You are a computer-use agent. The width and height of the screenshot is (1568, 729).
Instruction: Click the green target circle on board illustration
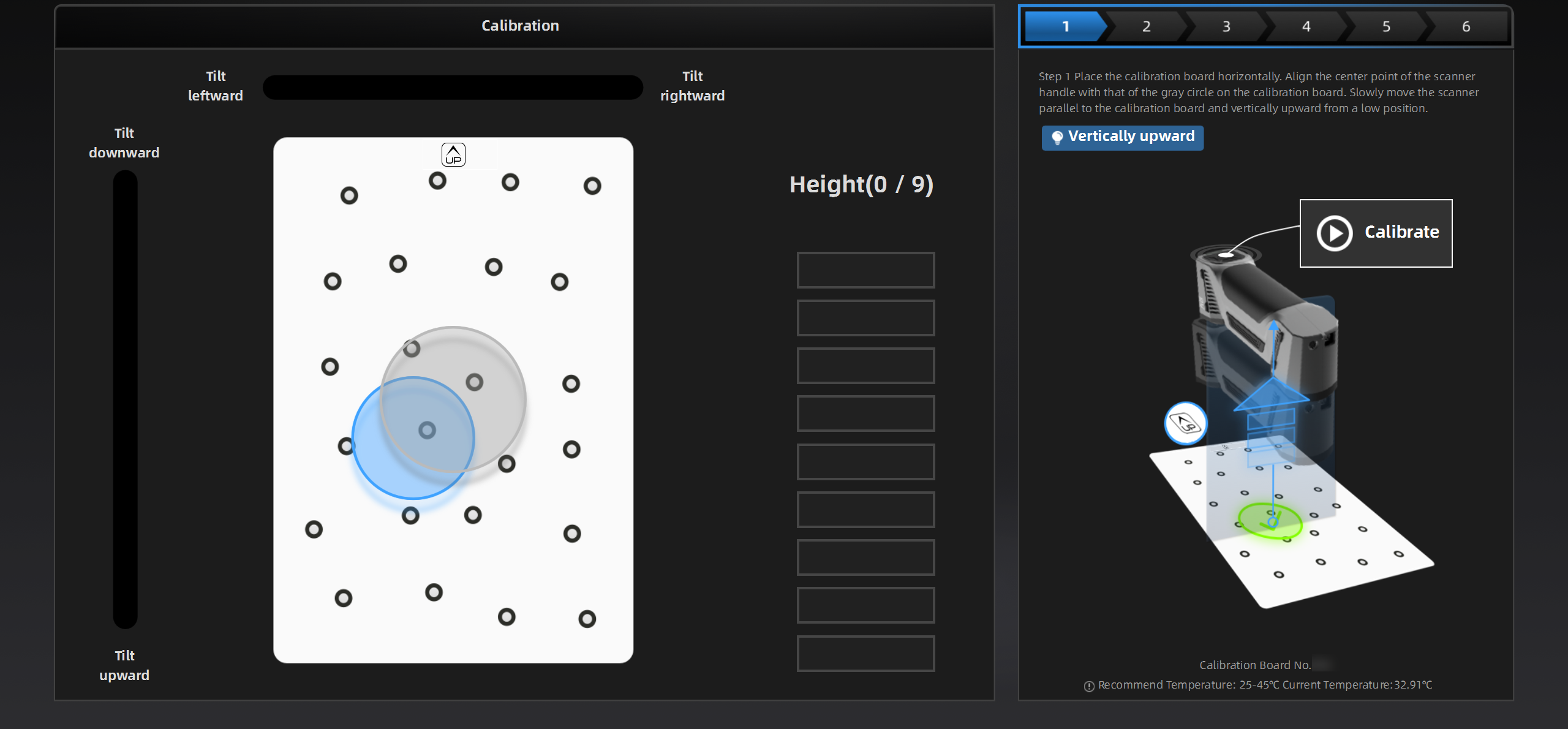pos(1270,521)
